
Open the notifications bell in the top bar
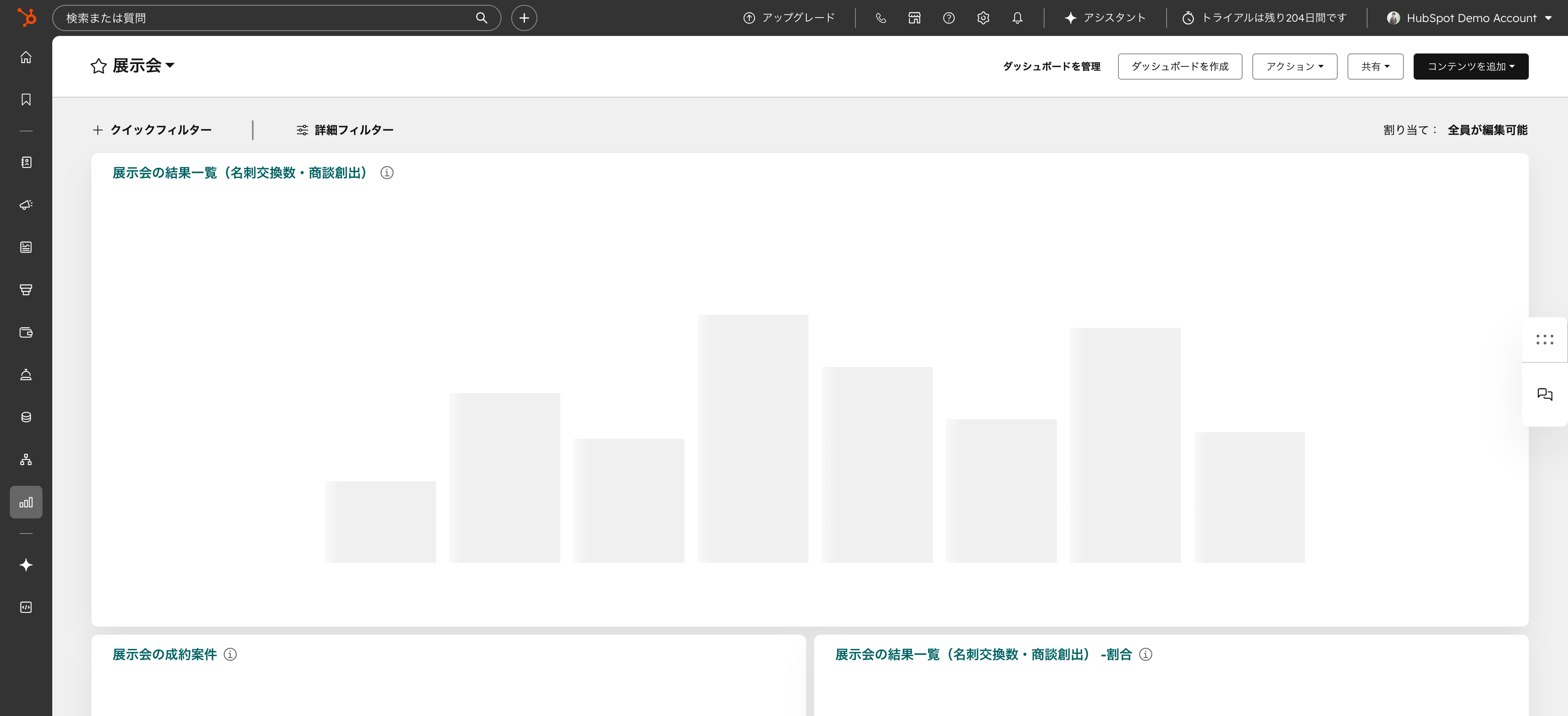click(1016, 18)
